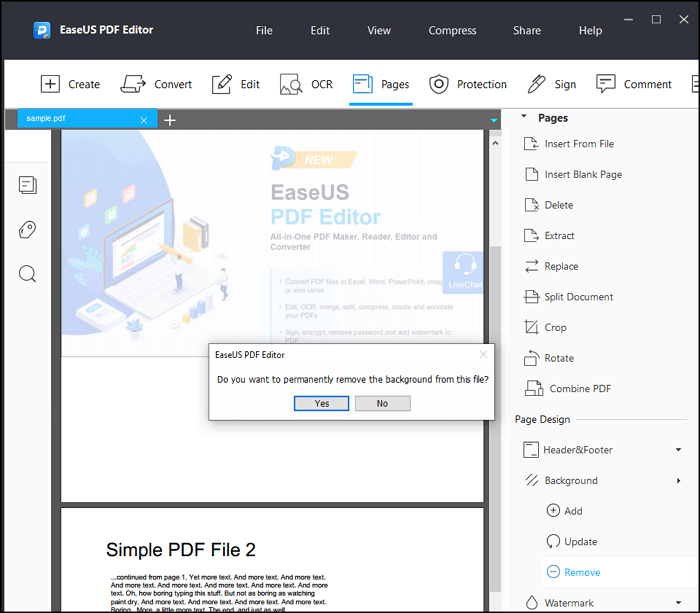The image size is (700, 613).
Task: Open Split Document option
Action: (x=569, y=297)
